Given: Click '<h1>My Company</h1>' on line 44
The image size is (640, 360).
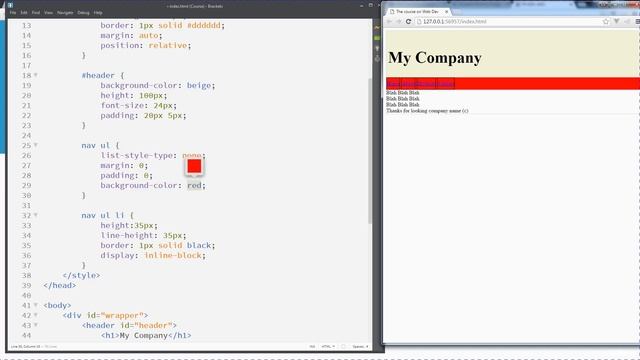Looking at the screenshot, I should pyautogui.click(x=146, y=335).
